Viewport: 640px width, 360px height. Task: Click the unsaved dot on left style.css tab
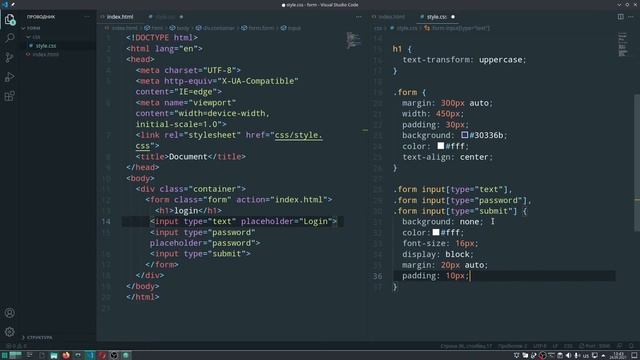pyautogui.click(x=181, y=17)
